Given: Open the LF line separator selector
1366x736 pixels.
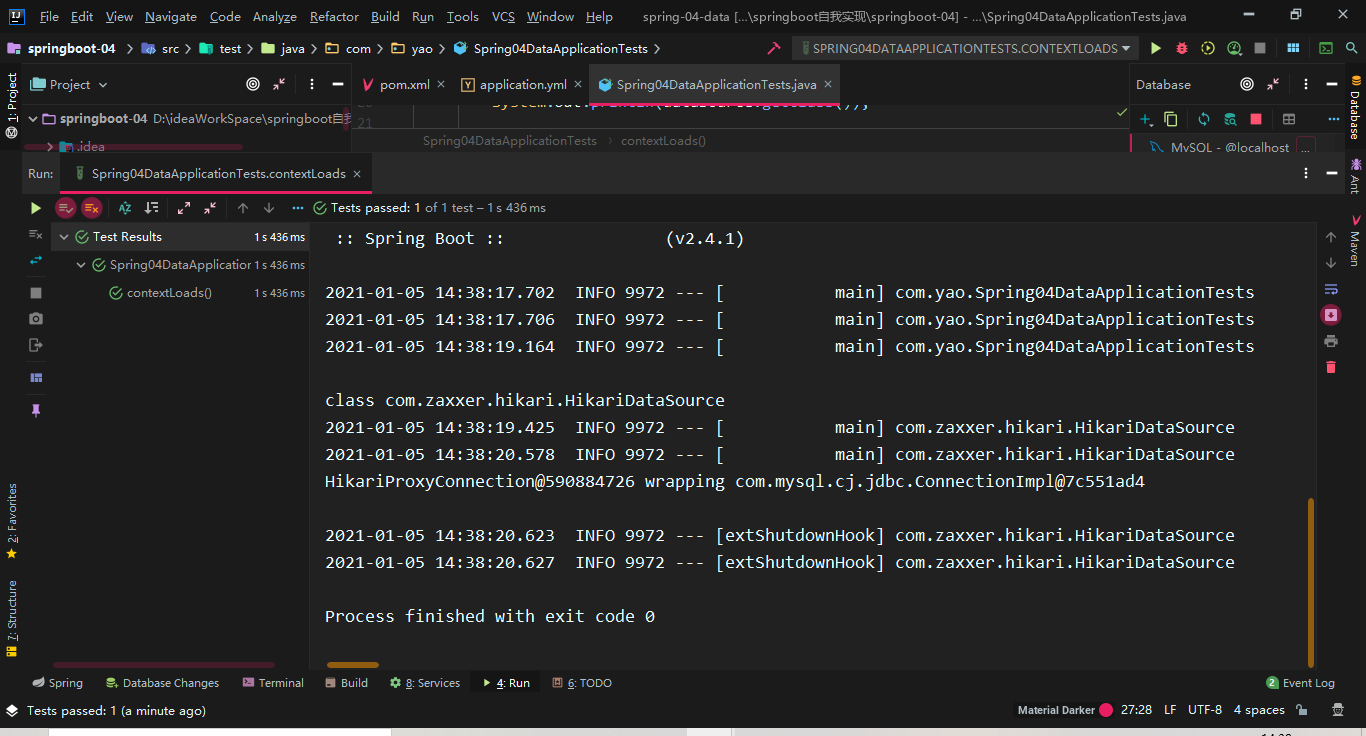Looking at the screenshot, I should (x=1170, y=710).
